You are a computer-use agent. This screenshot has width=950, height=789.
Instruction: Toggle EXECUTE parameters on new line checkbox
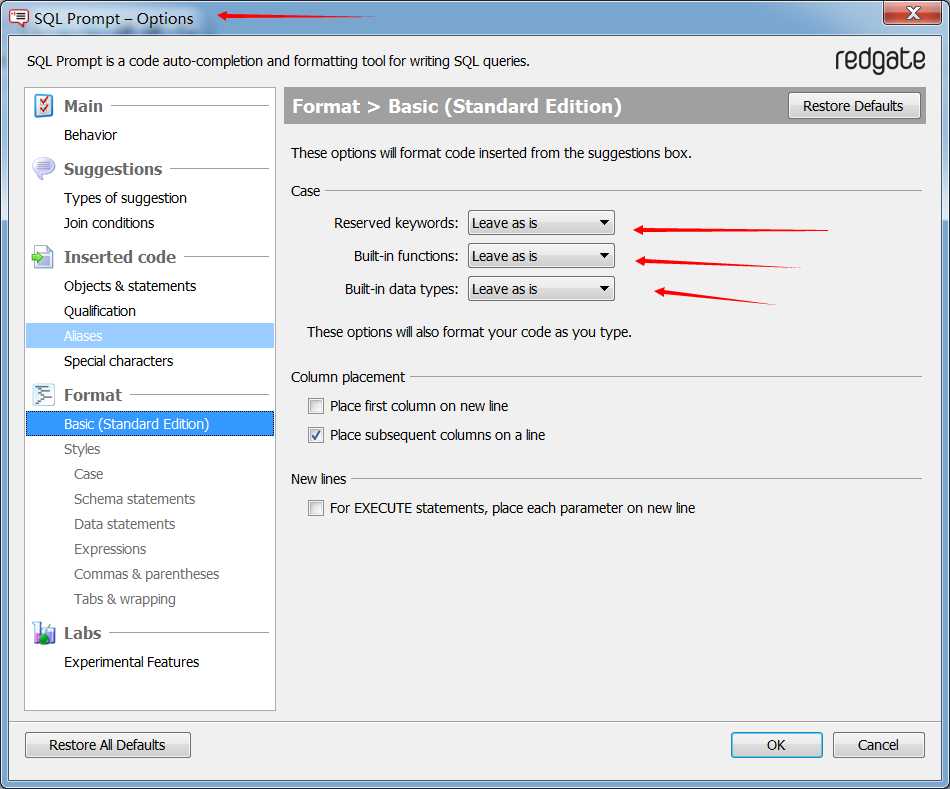(x=316, y=508)
